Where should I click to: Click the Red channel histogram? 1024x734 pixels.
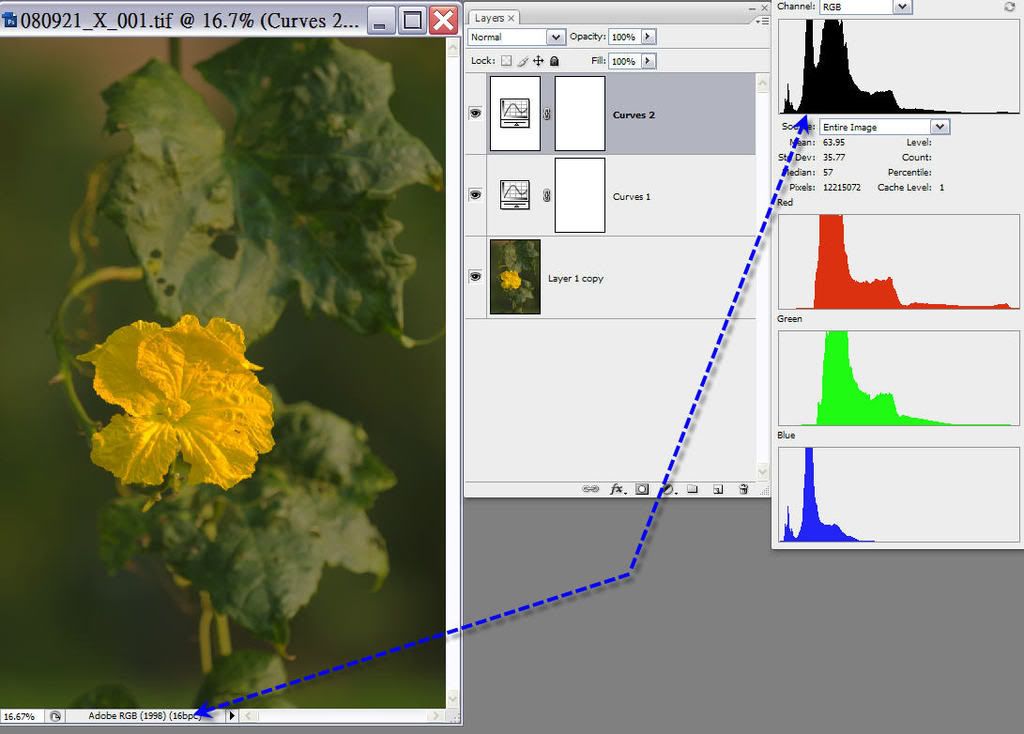click(899, 261)
